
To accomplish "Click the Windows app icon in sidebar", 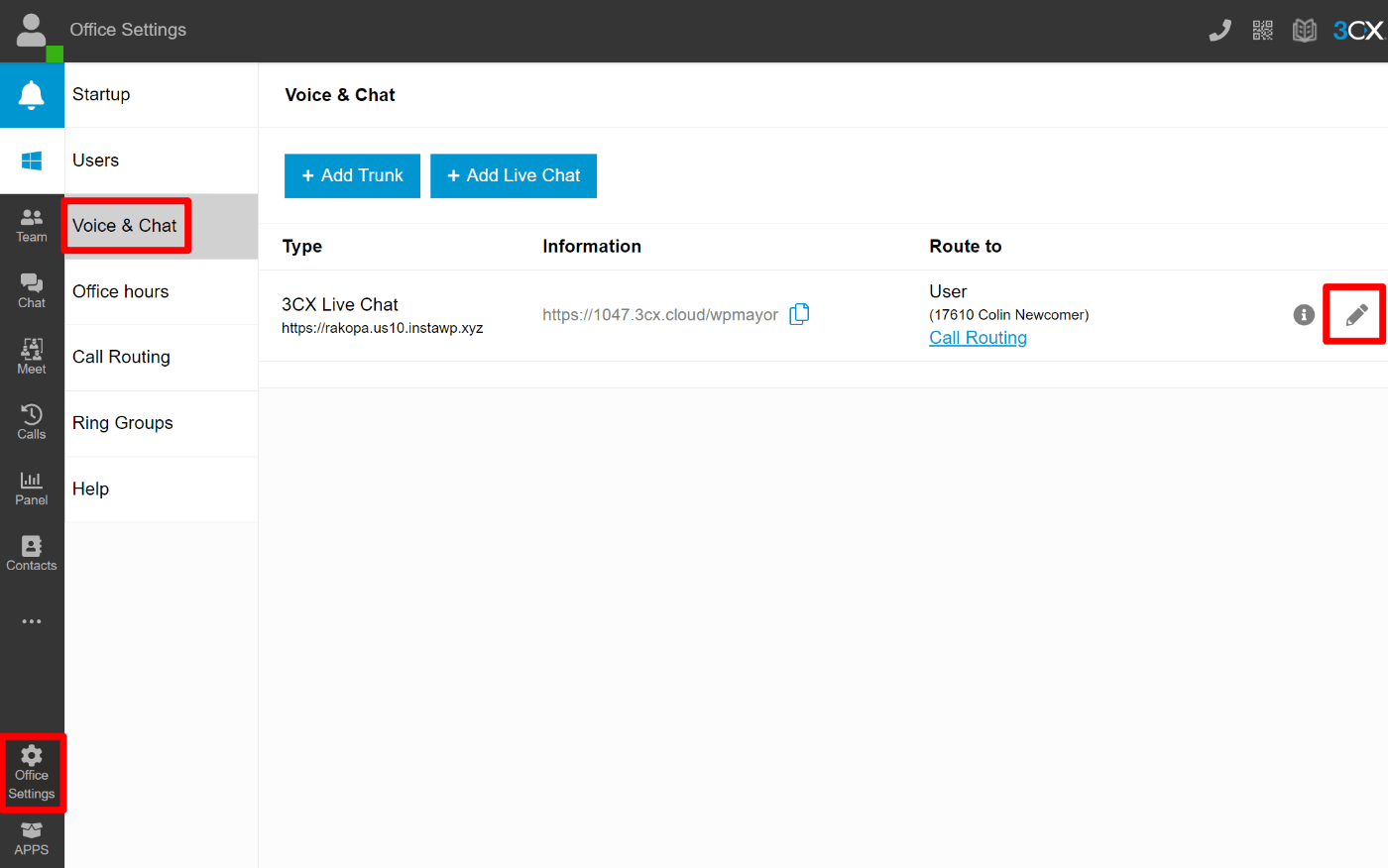I will coord(32,161).
